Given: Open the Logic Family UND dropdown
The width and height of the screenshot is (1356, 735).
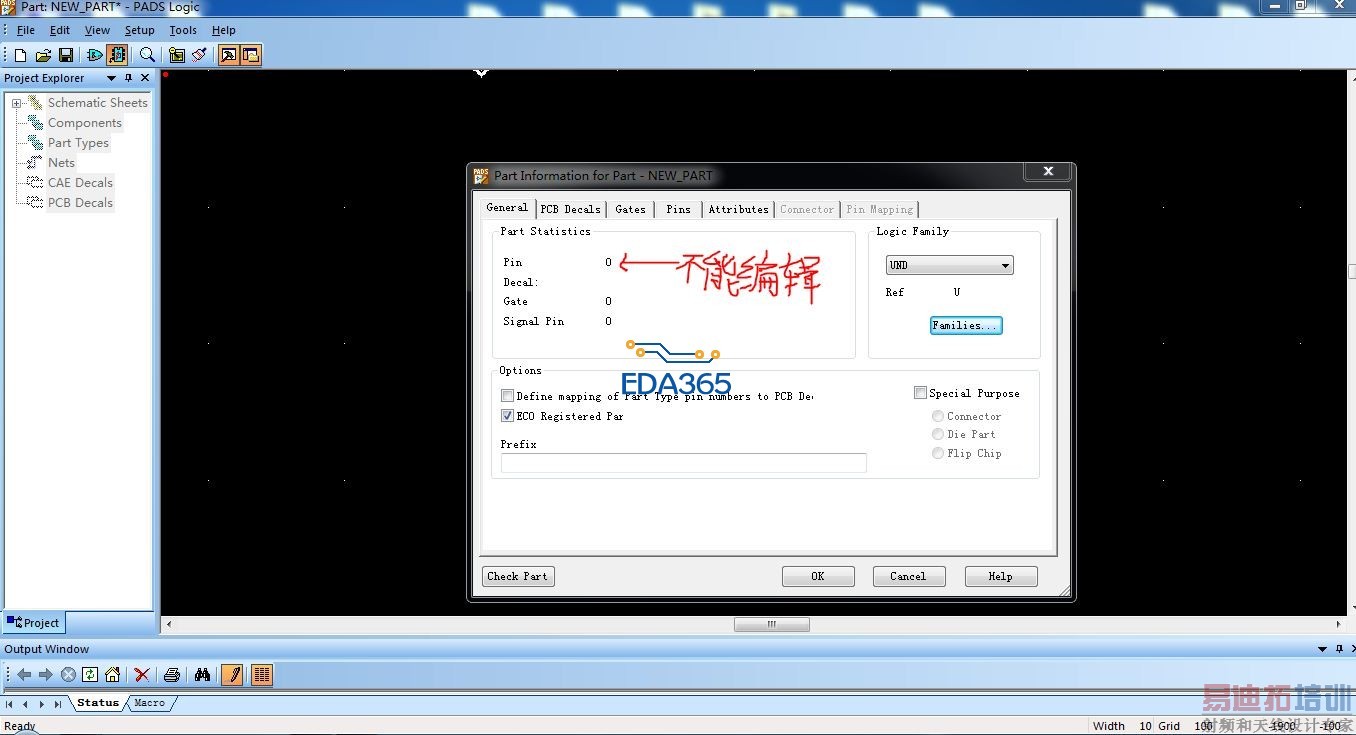Looking at the screenshot, I should [950, 265].
